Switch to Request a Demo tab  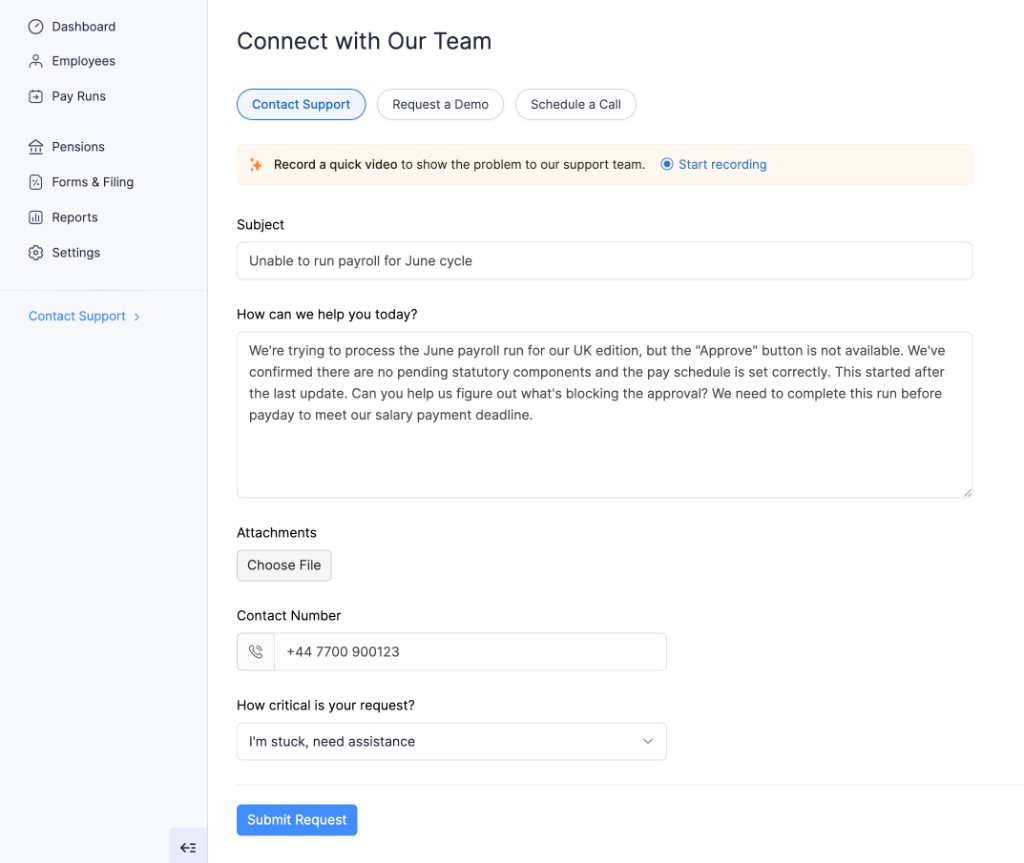(x=440, y=105)
